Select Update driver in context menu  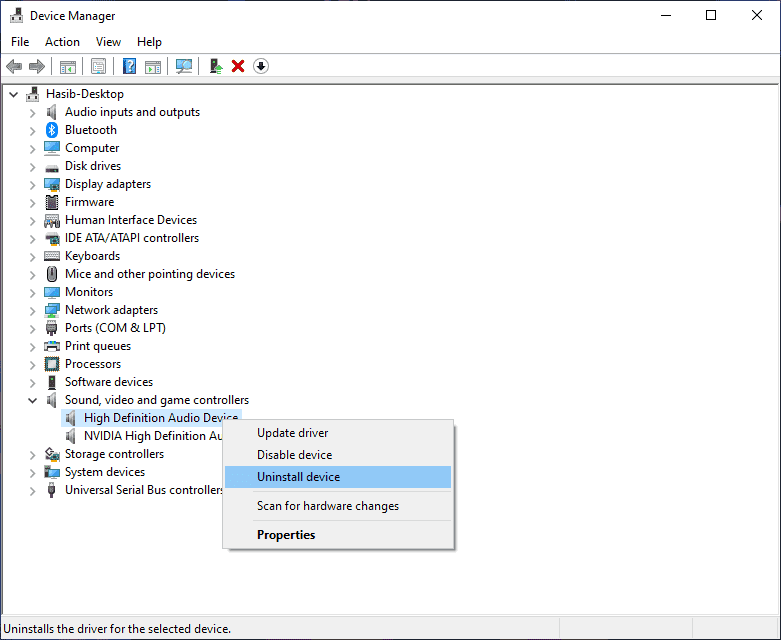pos(292,433)
